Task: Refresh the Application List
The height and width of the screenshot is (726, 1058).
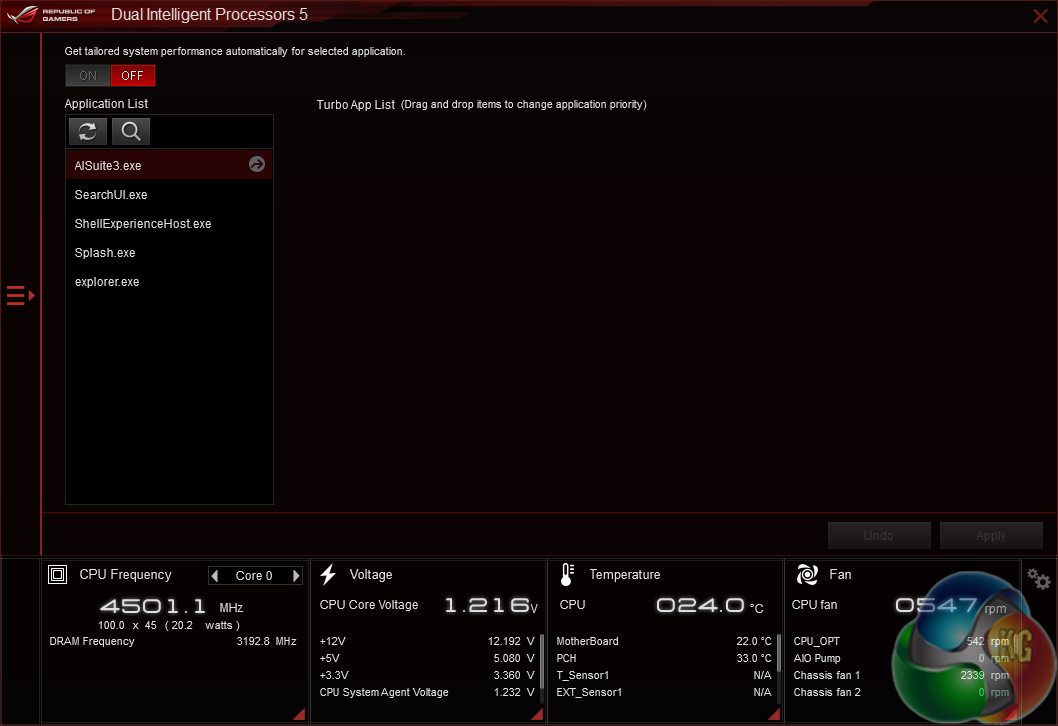Action: click(x=88, y=132)
